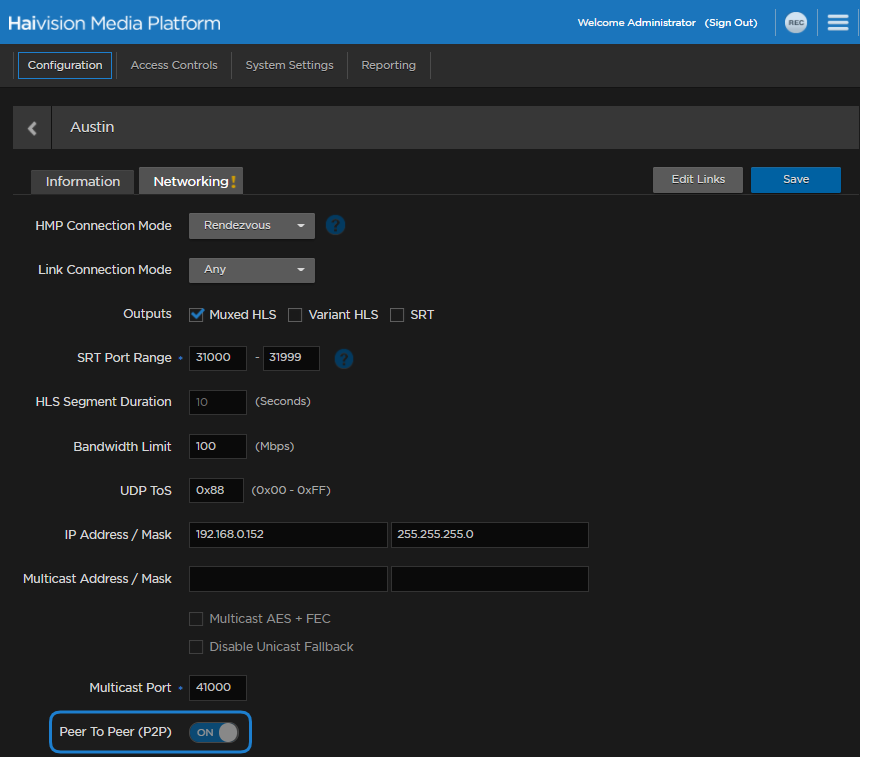Click the Save button
Viewport: 880px width, 777px height.
click(x=796, y=179)
